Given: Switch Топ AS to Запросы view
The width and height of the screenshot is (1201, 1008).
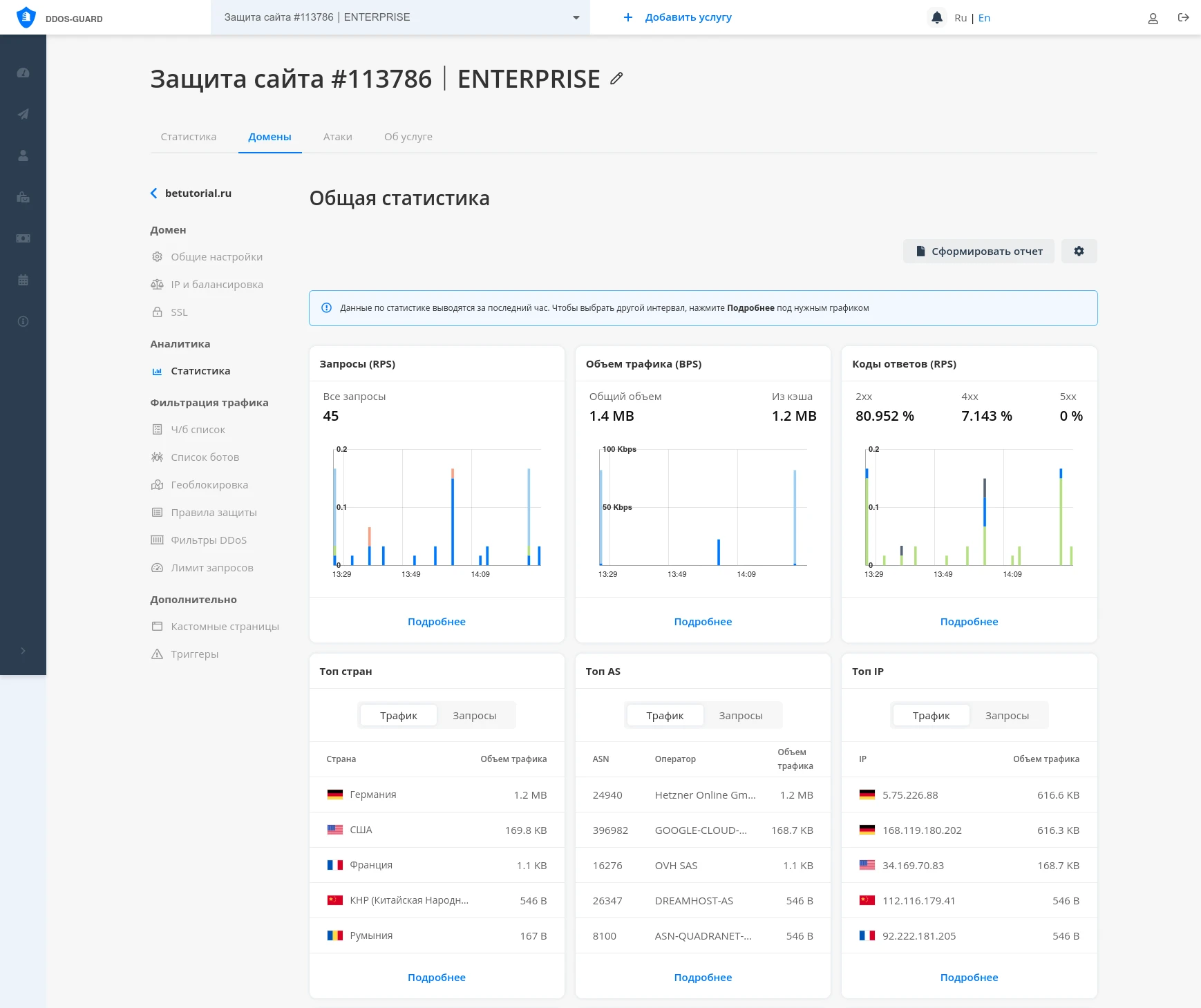Looking at the screenshot, I should click(x=740, y=716).
